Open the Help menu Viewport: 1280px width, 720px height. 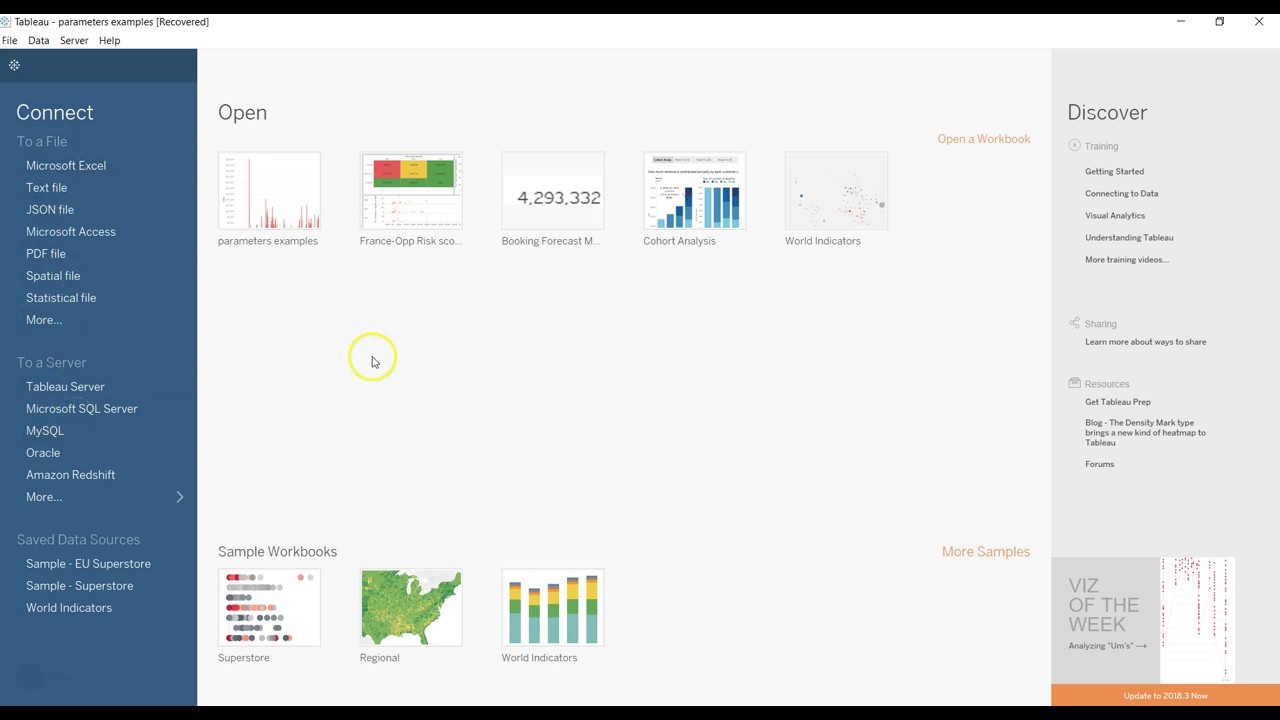coord(110,41)
